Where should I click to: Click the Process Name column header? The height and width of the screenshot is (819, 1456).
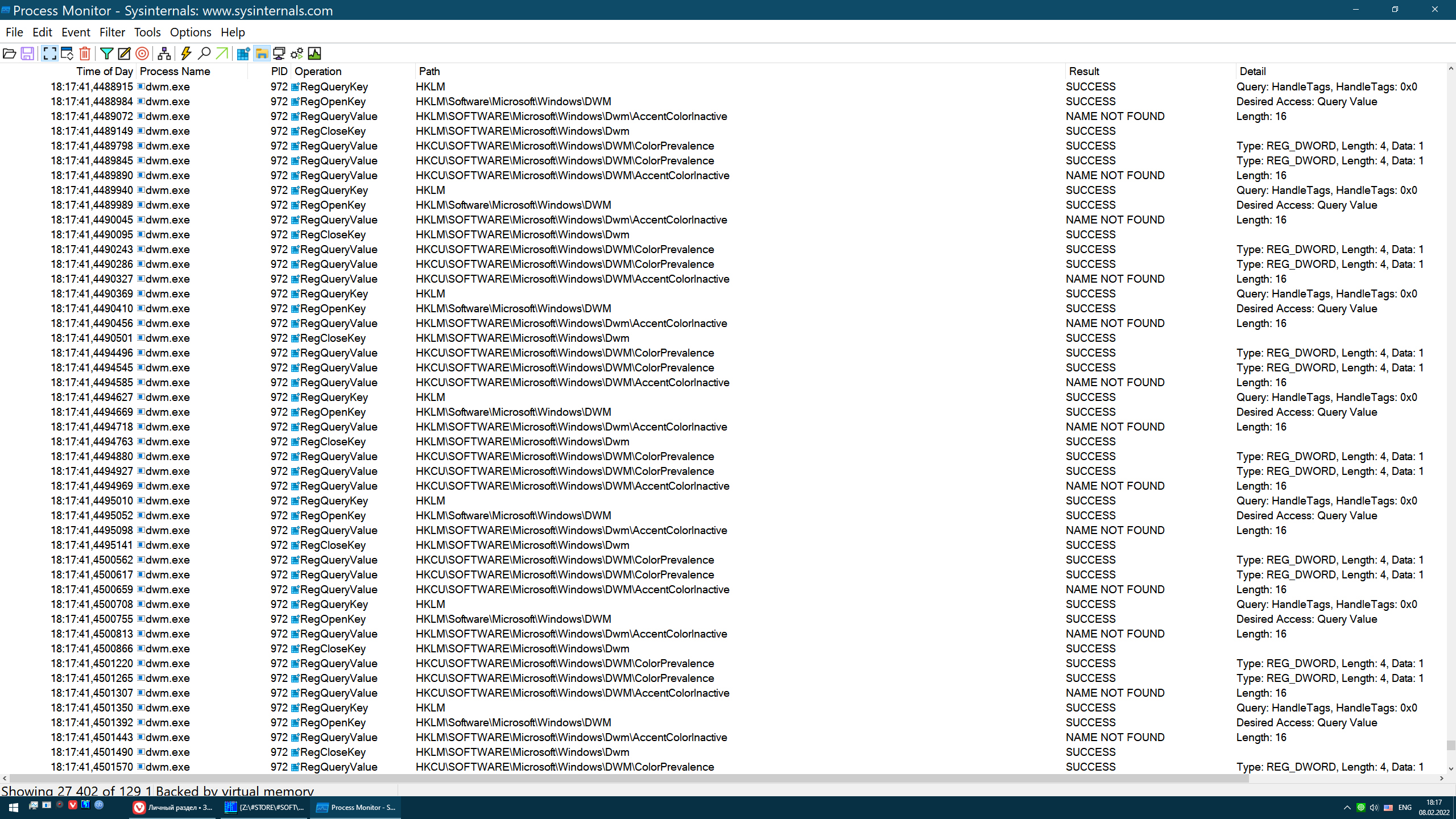[x=175, y=71]
